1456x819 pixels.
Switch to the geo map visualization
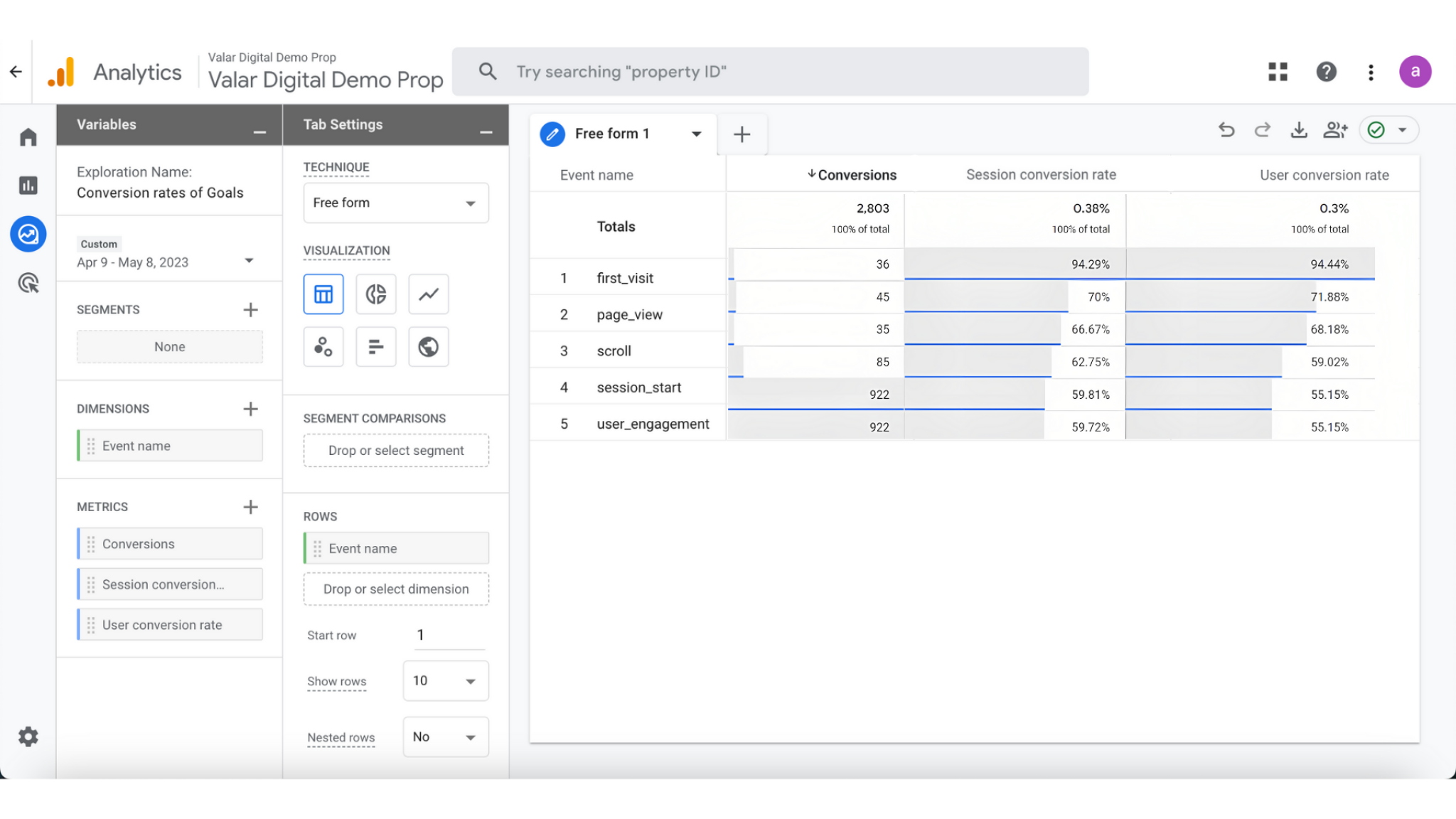point(428,347)
